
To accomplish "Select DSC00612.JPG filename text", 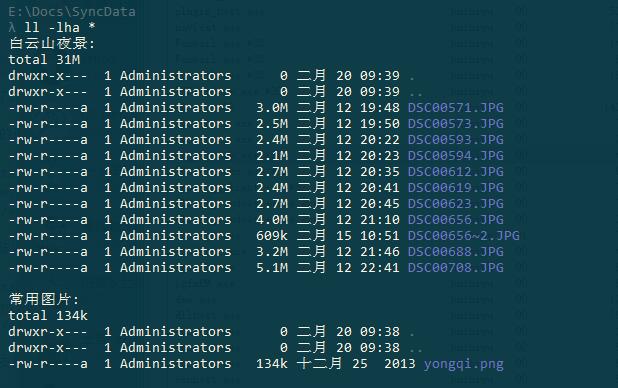I will coord(456,172).
